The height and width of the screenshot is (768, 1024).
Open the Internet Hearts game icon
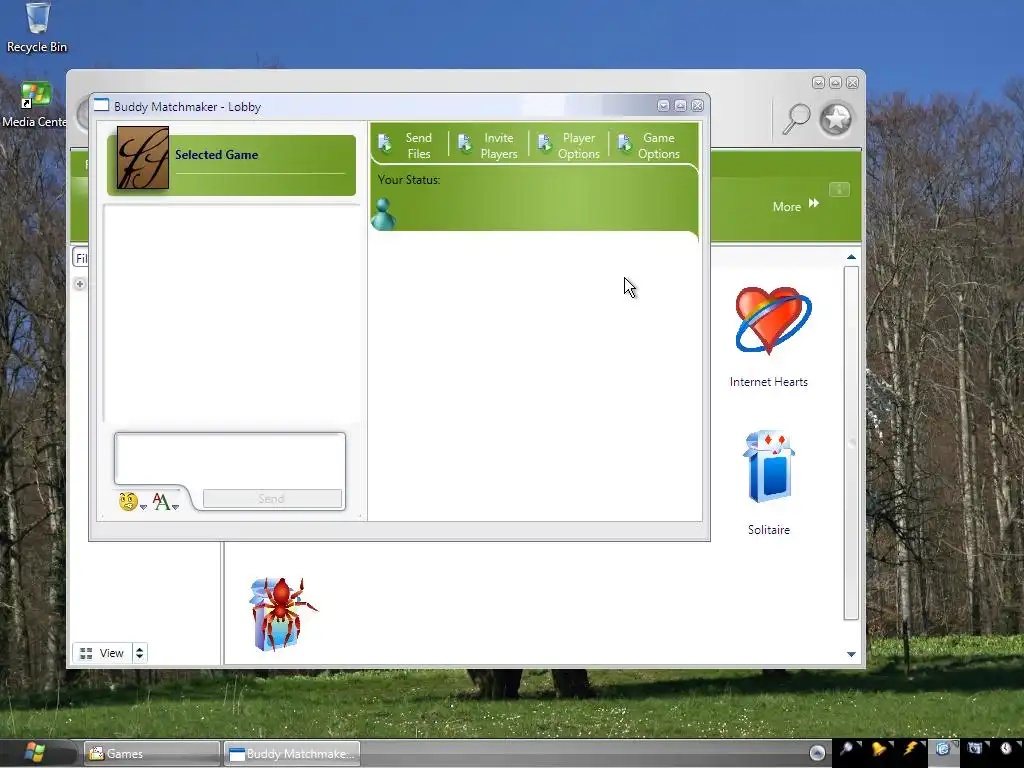pyautogui.click(x=771, y=320)
